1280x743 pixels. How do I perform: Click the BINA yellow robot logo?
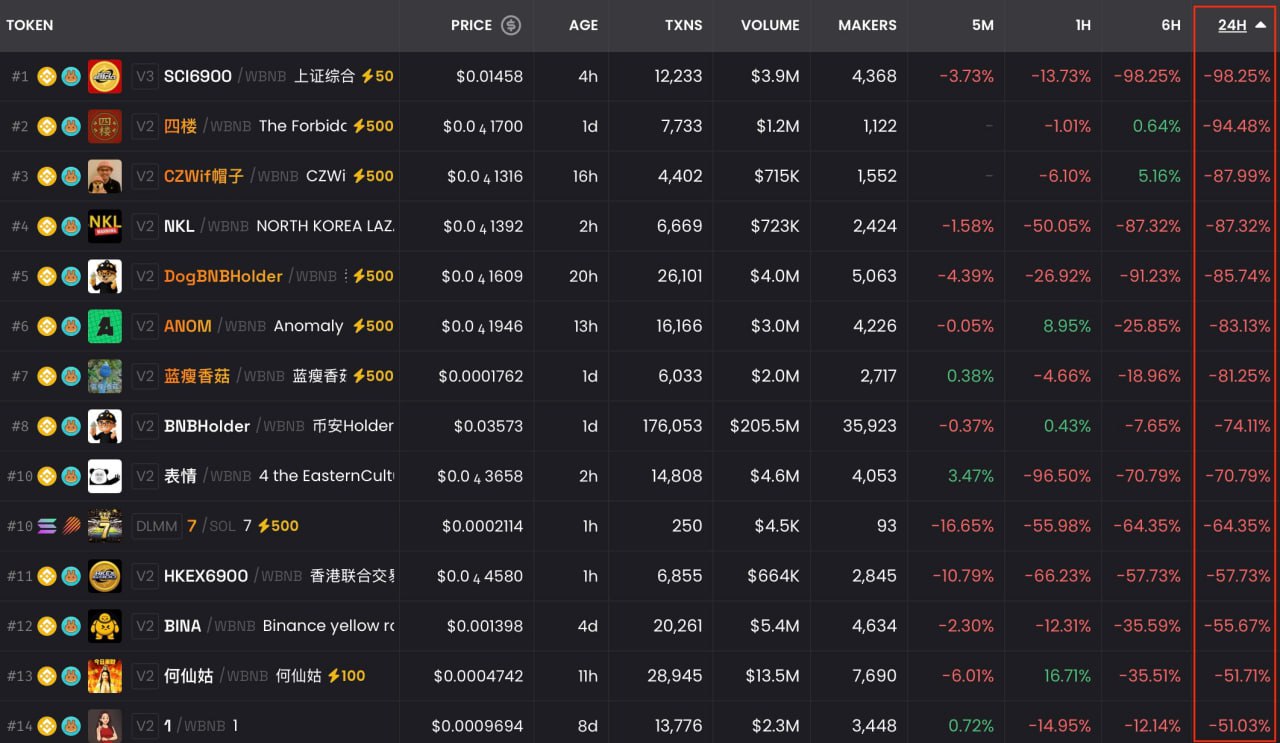(x=105, y=626)
